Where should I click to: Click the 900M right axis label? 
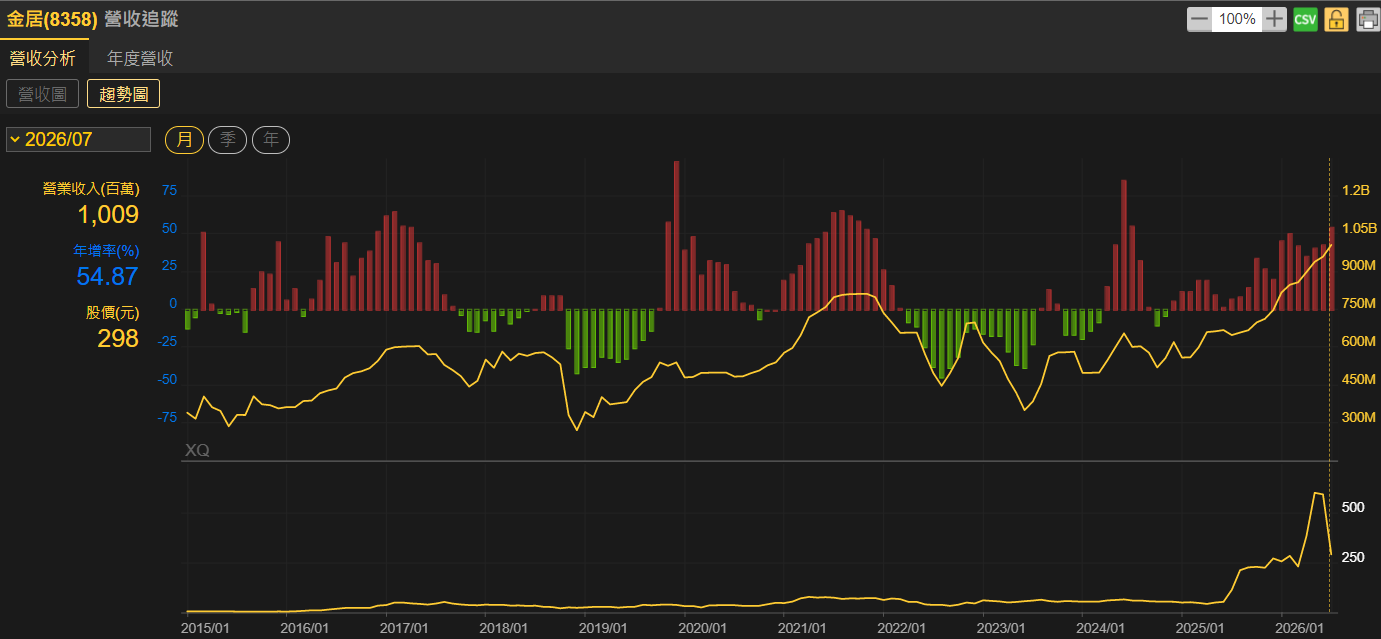1358,266
